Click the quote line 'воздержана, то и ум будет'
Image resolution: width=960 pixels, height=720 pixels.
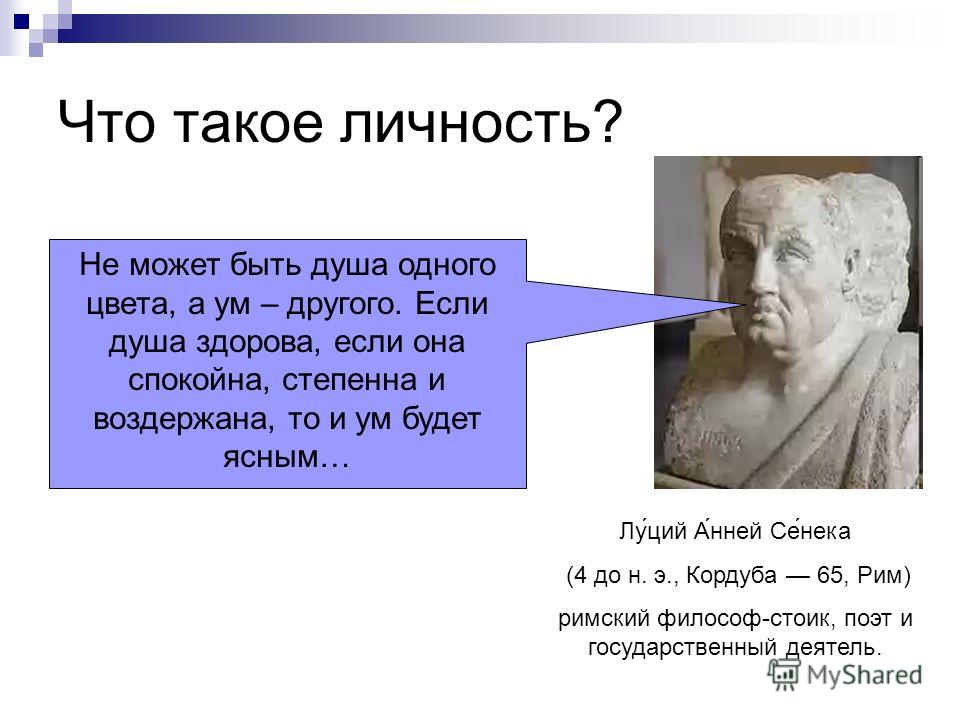click(287, 419)
